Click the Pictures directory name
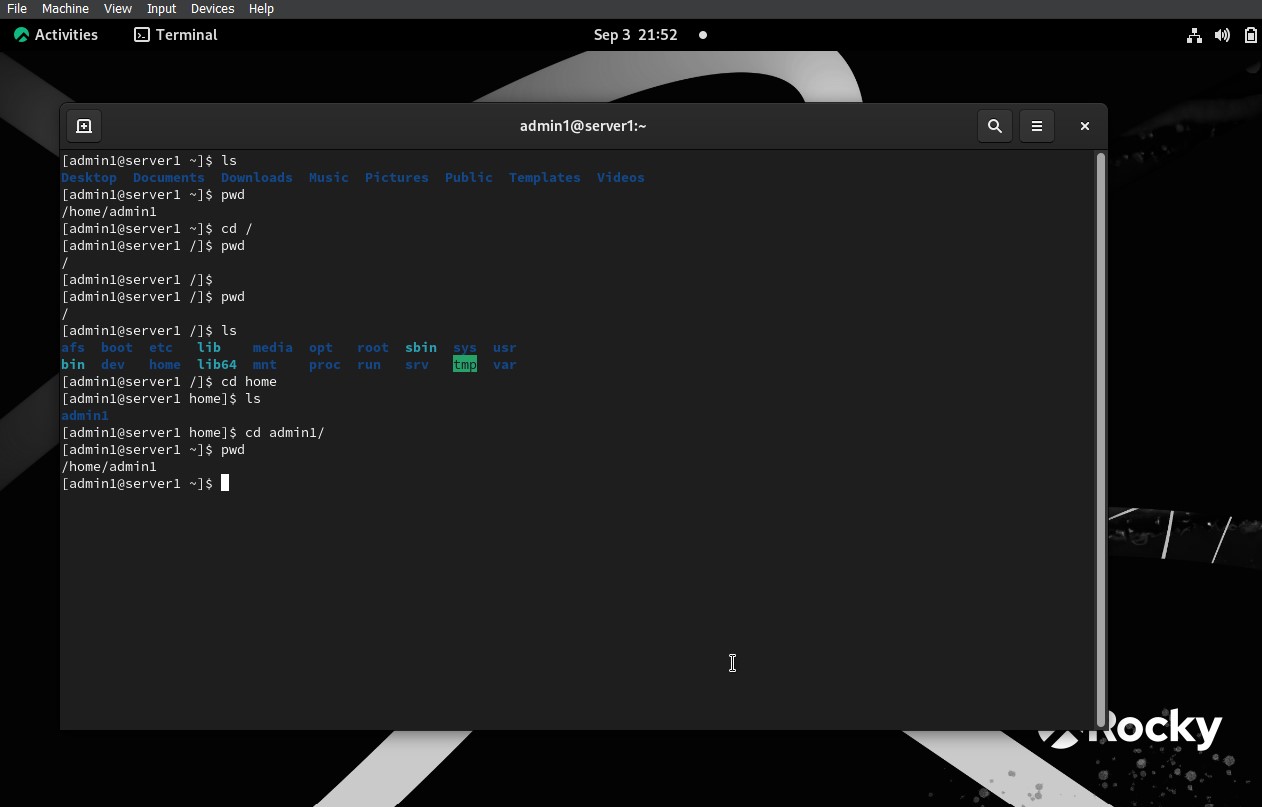This screenshot has height=807, width=1262. tap(397, 178)
